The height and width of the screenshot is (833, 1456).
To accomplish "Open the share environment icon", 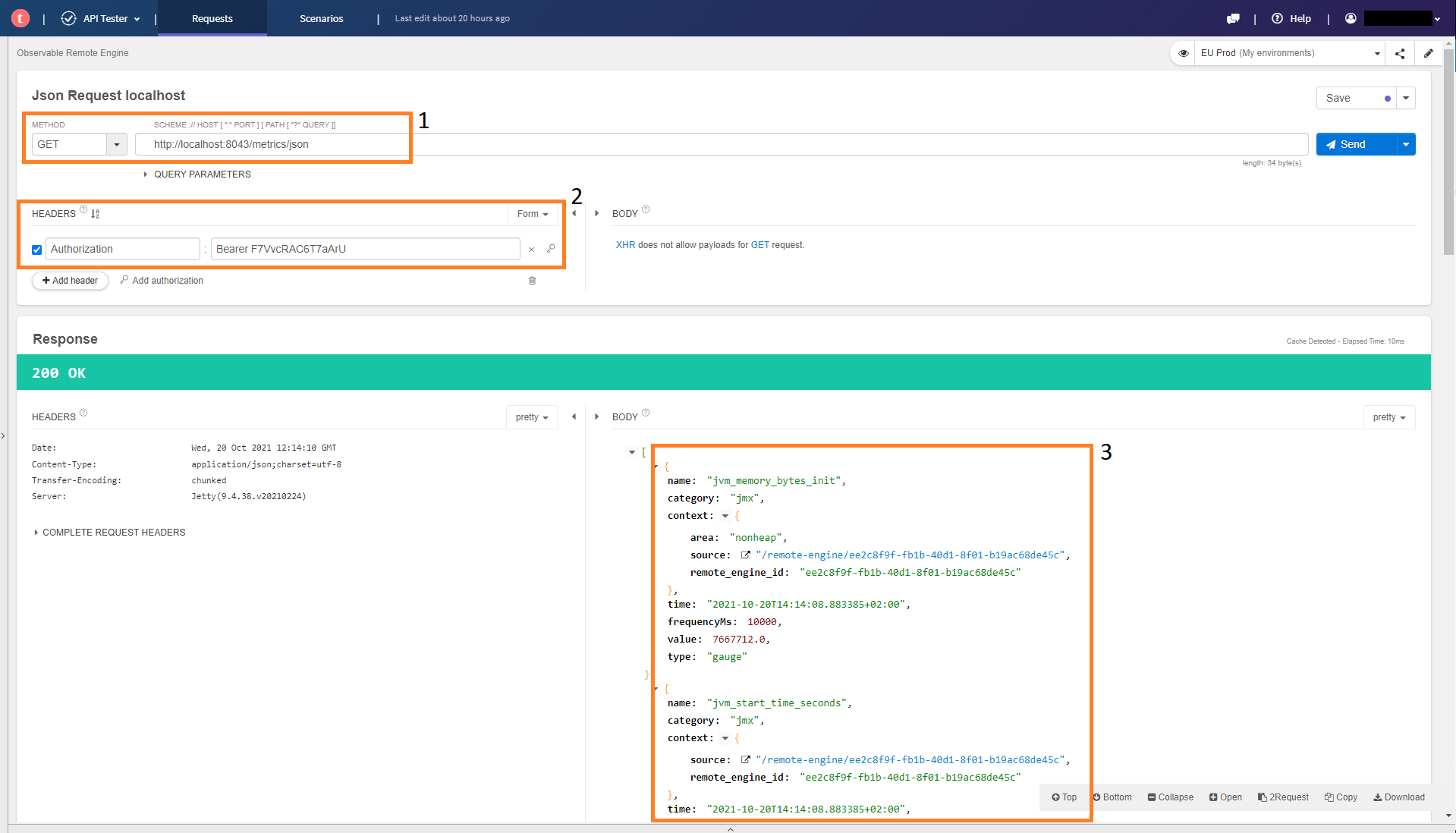I will pyautogui.click(x=1400, y=53).
